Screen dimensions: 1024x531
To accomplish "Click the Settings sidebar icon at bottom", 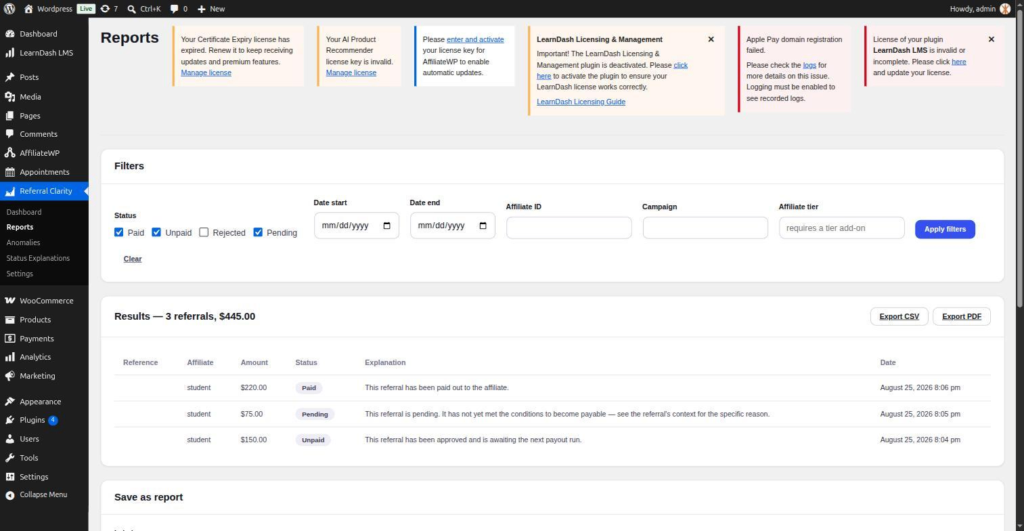I will [10, 477].
